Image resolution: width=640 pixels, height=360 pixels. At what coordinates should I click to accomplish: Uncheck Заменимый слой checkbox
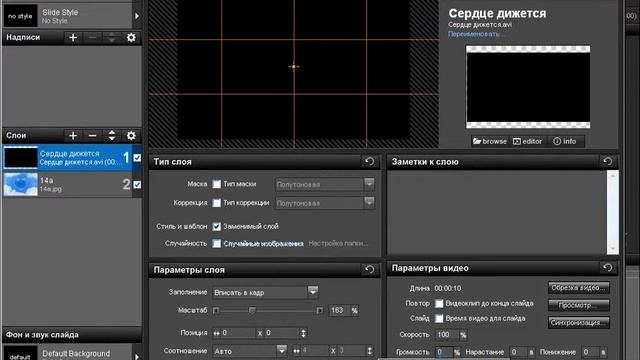tap(217, 227)
